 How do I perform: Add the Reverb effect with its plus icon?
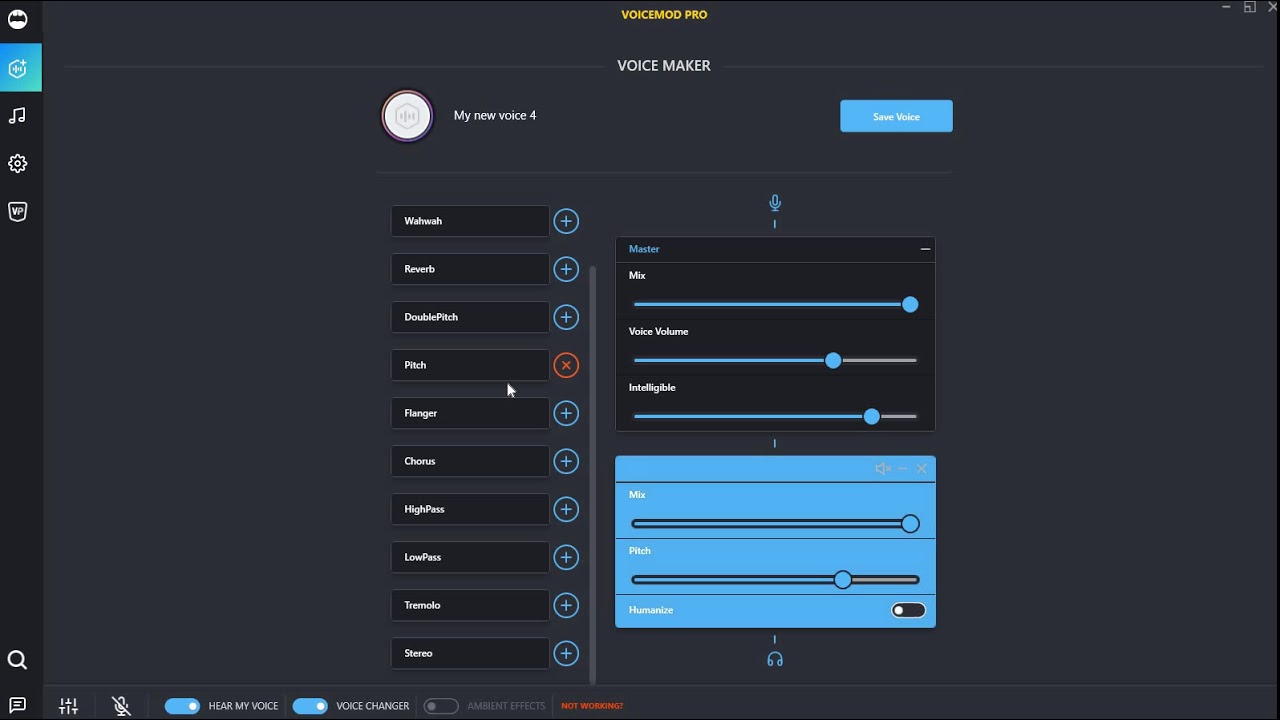(x=566, y=269)
